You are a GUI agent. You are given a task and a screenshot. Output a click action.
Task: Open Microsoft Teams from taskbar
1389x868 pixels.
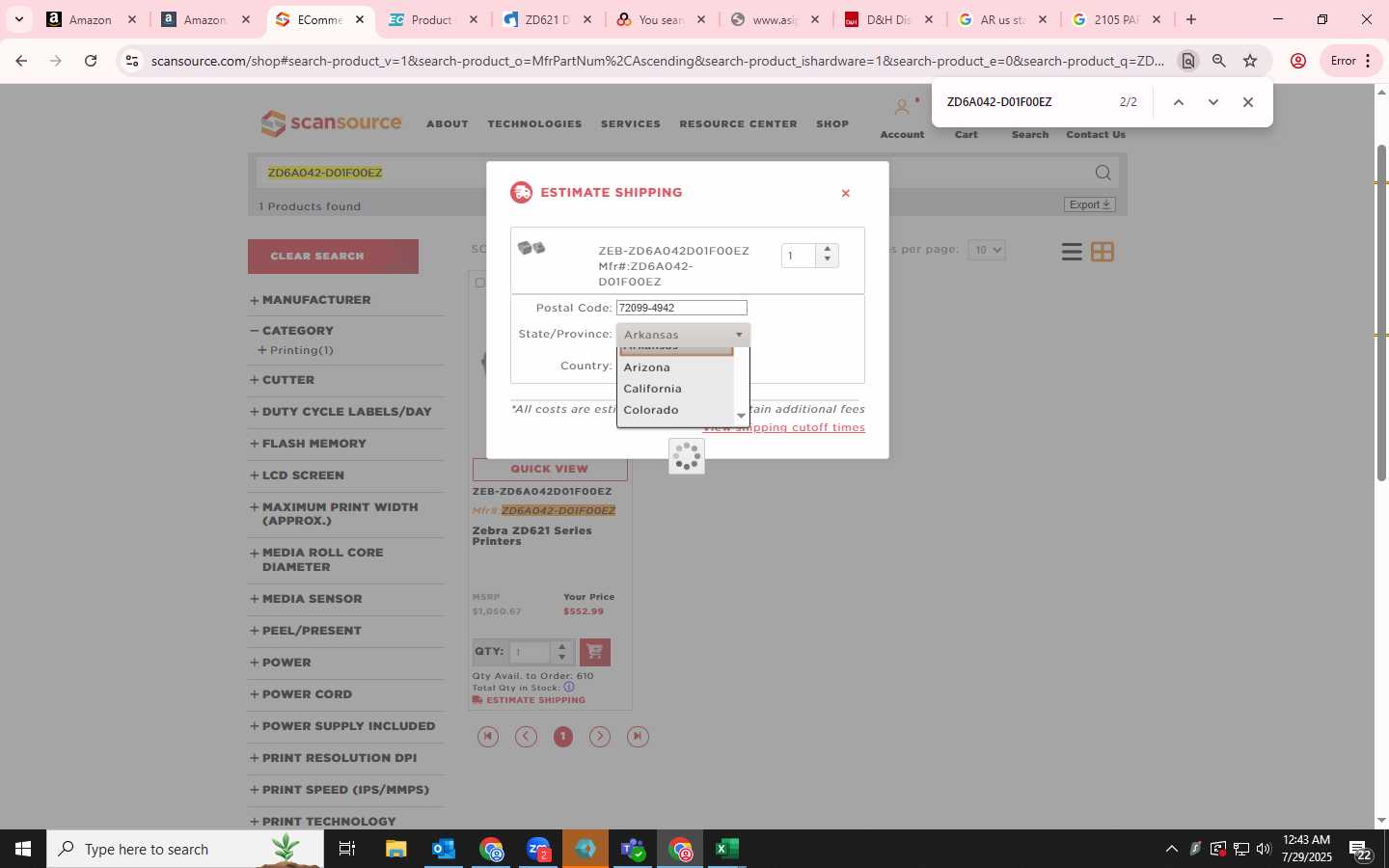633,849
